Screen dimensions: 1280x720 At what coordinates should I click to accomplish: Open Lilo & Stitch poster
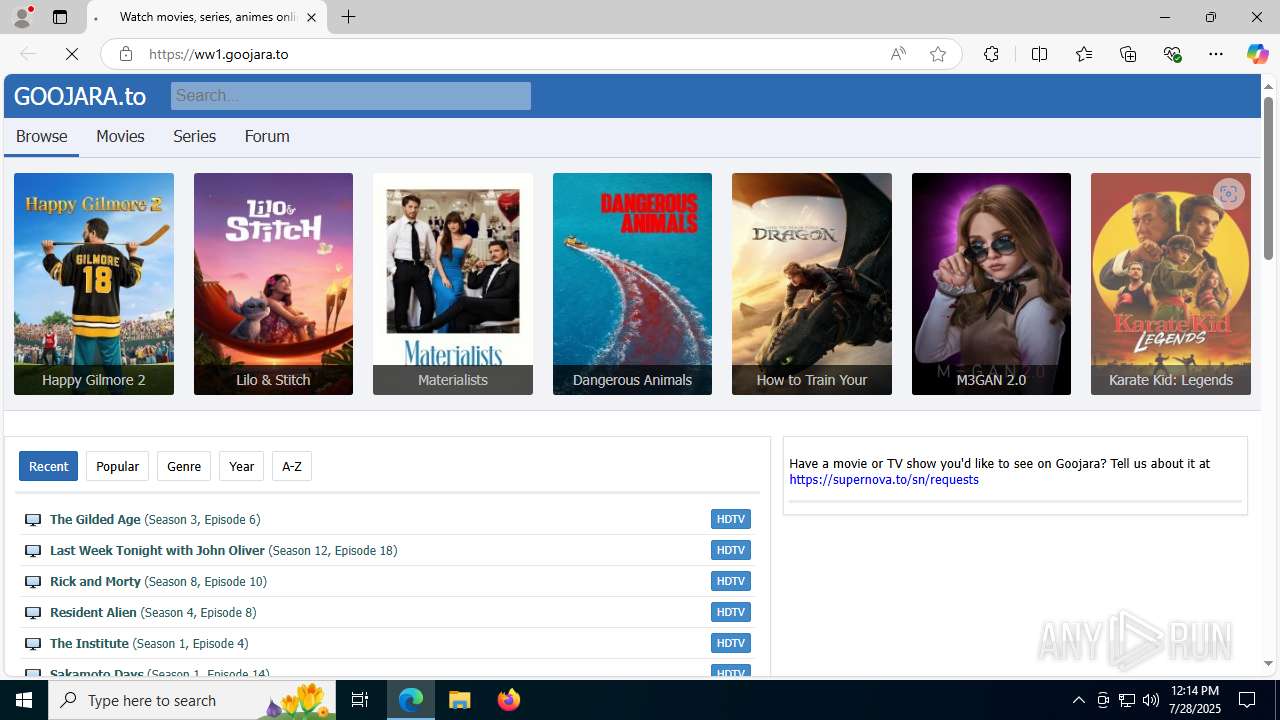(273, 284)
